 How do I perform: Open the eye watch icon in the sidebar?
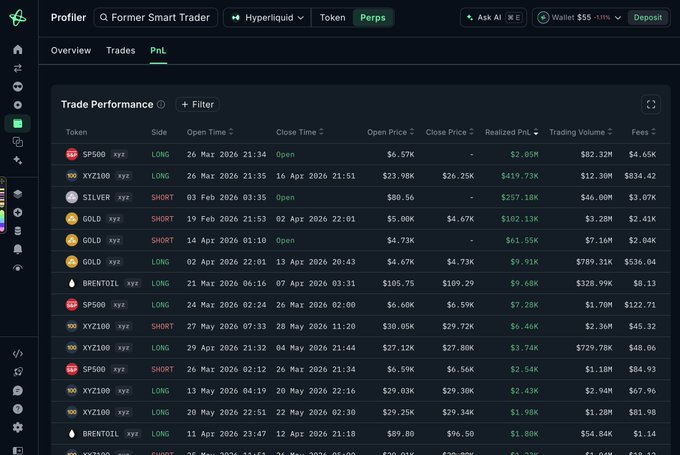tap(18, 268)
